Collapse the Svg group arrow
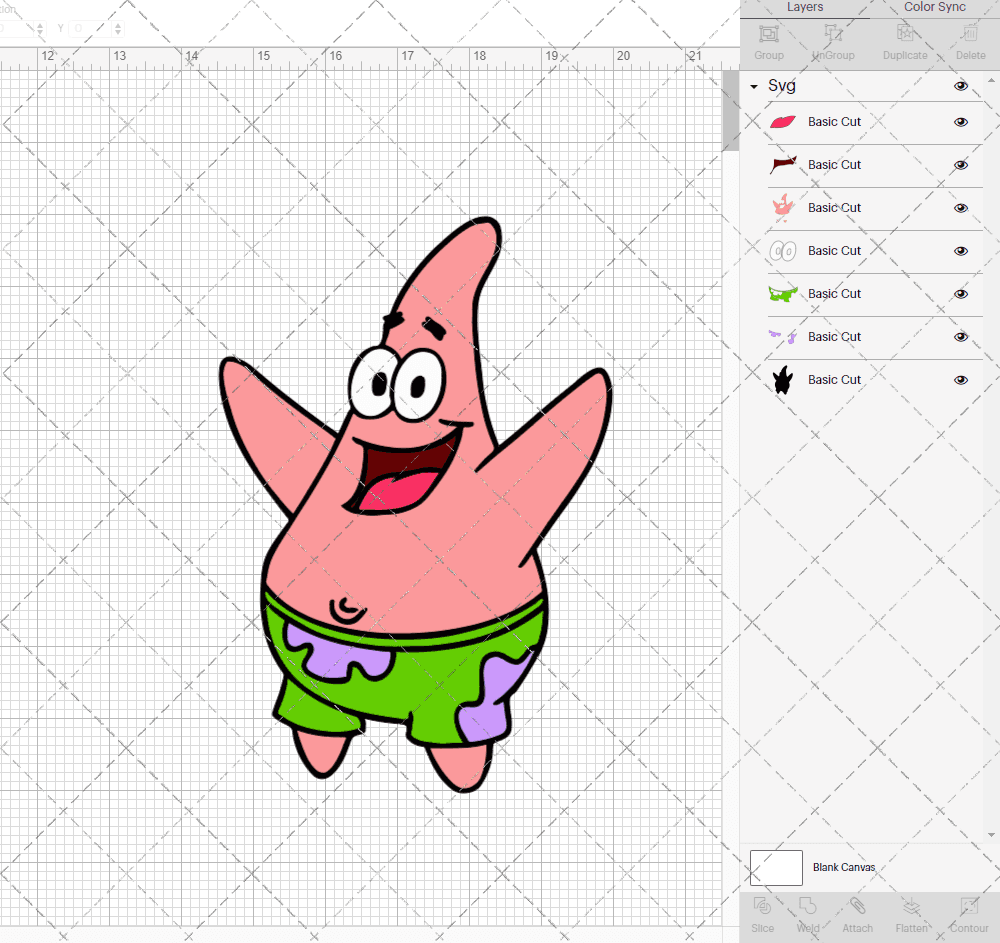The image size is (1000, 943). (x=754, y=86)
